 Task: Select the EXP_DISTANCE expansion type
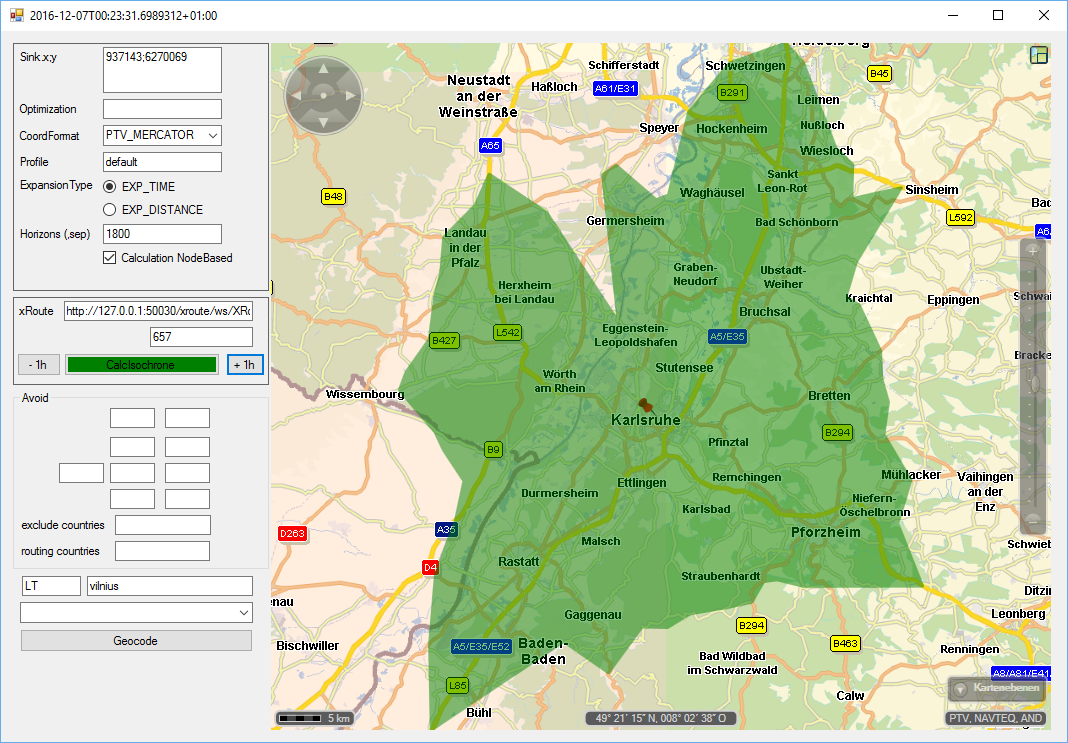[110, 210]
